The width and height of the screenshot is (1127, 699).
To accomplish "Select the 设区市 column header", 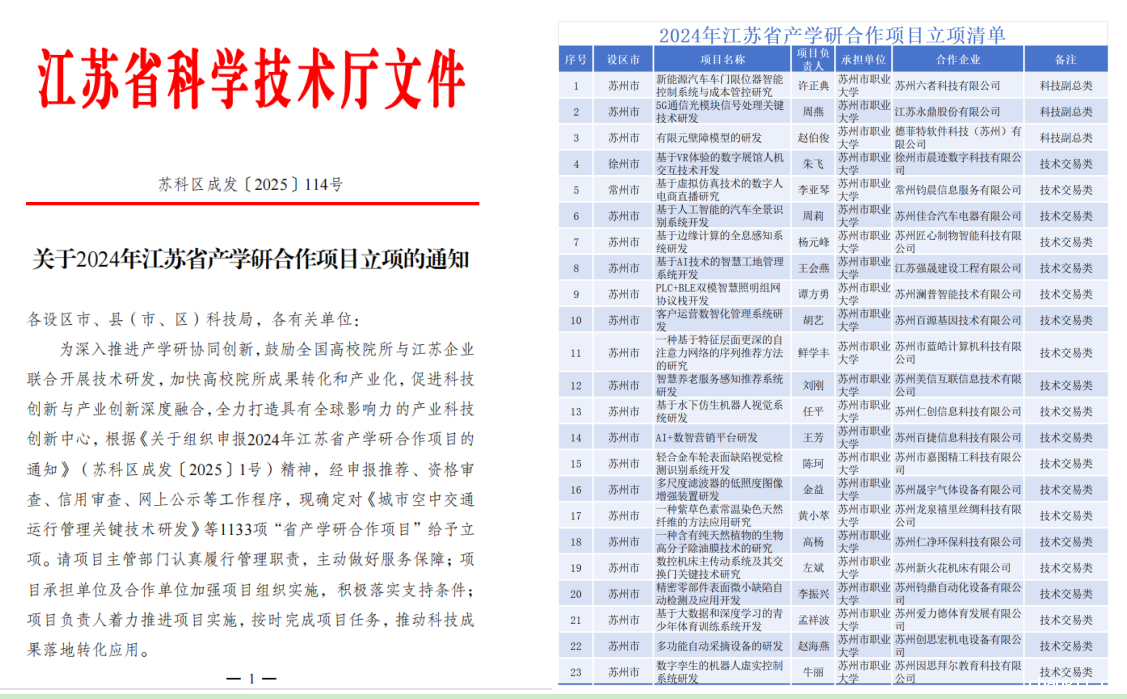I will click(623, 59).
